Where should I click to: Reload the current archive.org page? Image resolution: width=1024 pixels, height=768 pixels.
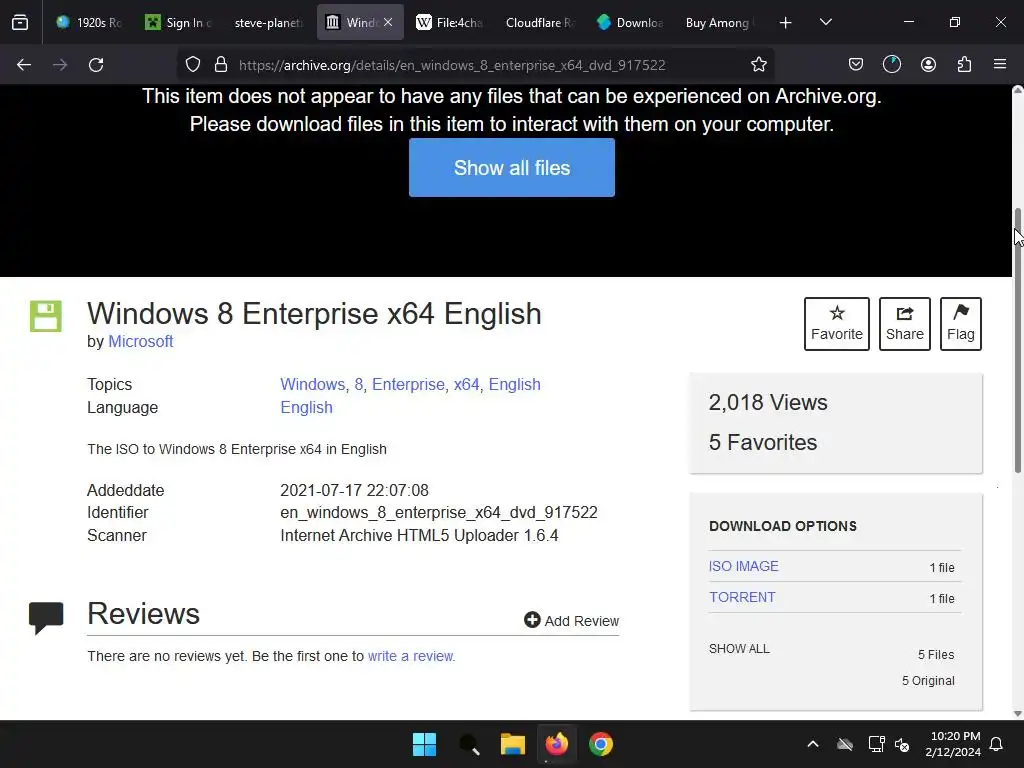click(x=96, y=65)
